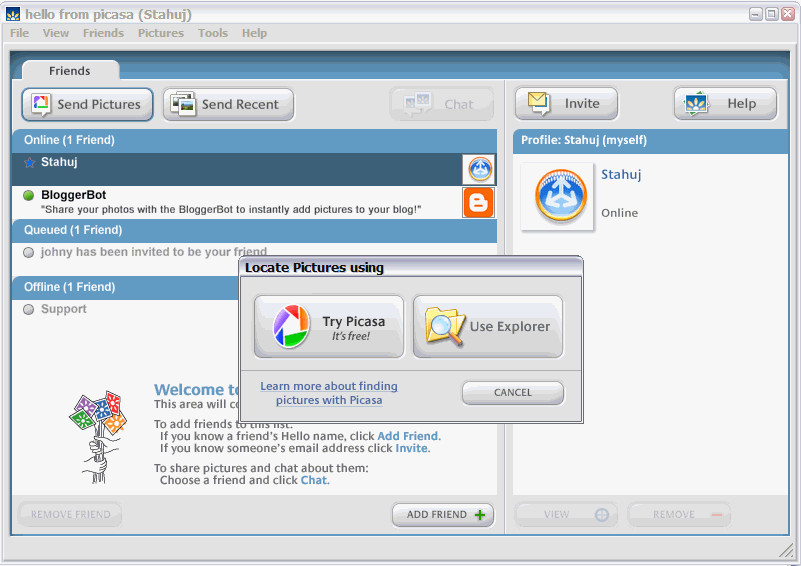Click Use Explorer button in dialog
Screen dimensions: 801x566
click(x=488, y=326)
